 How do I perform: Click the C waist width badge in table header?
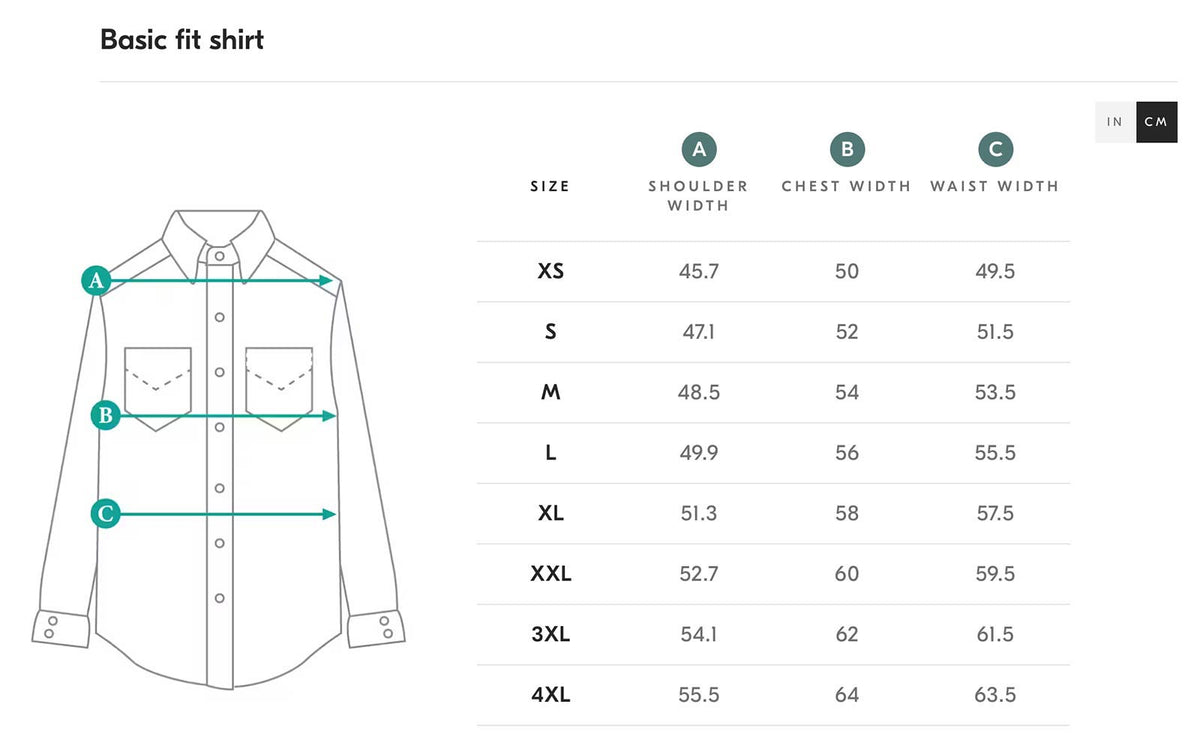995,150
